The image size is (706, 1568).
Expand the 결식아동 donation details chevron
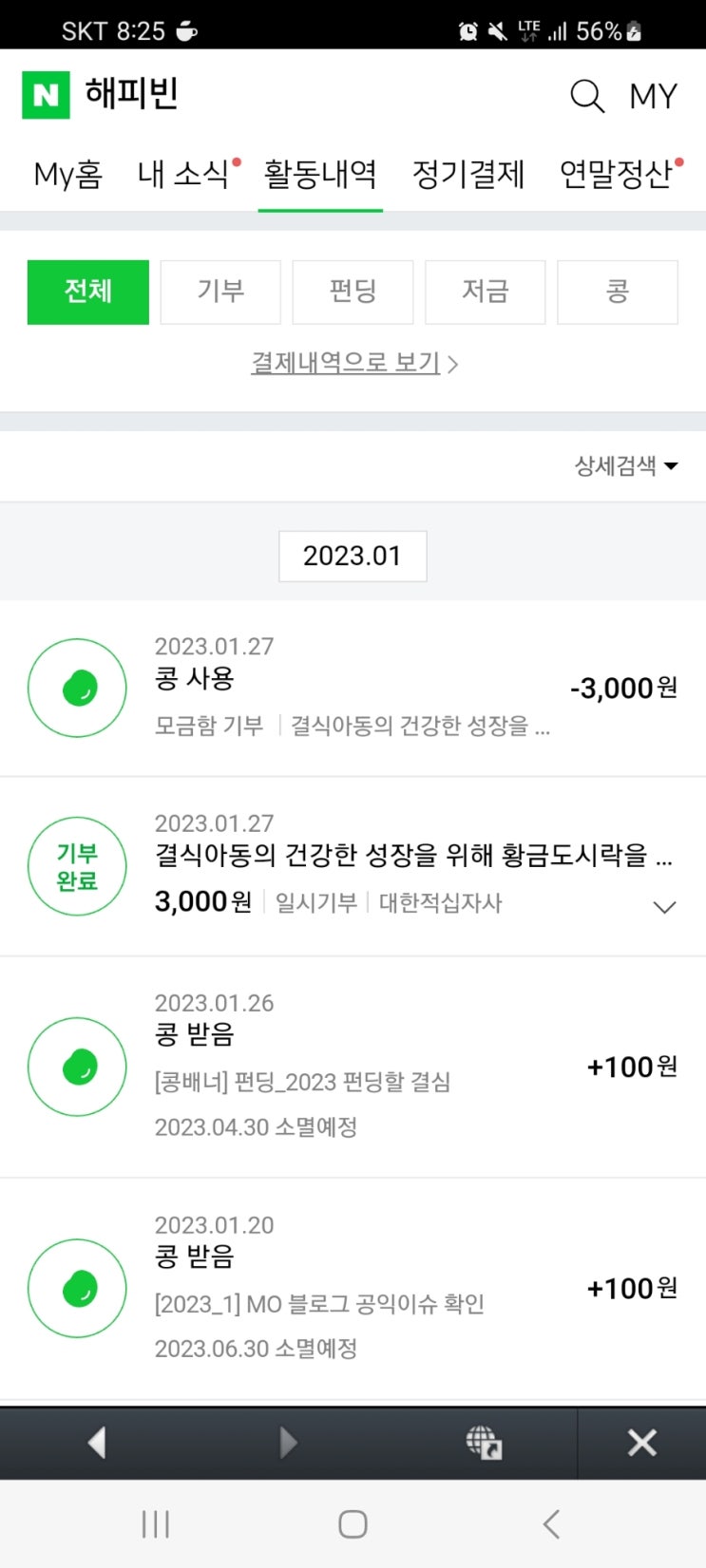pyautogui.click(x=664, y=907)
